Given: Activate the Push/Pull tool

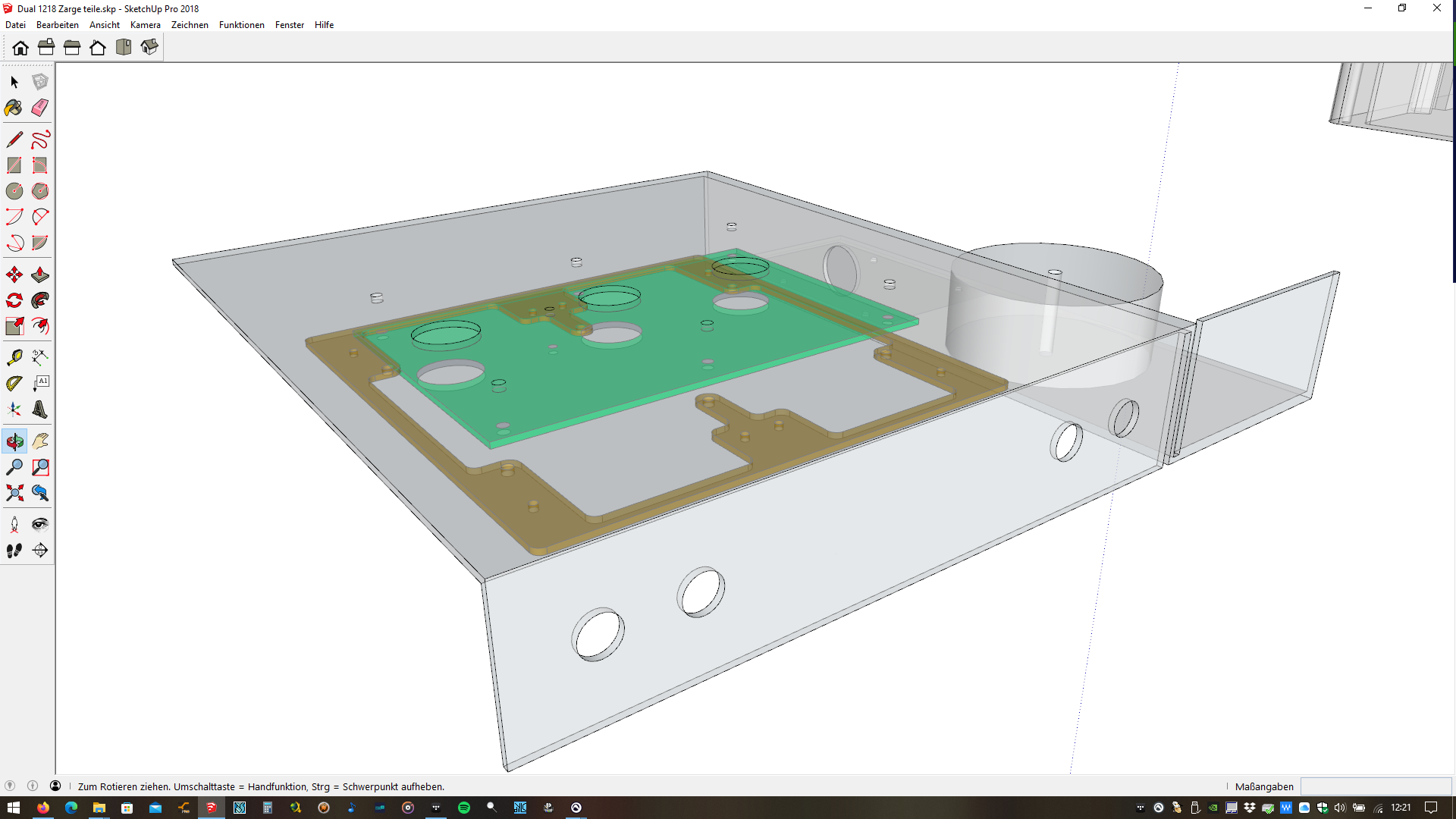Looking at the screenshot, I should [x=40, y=275].
